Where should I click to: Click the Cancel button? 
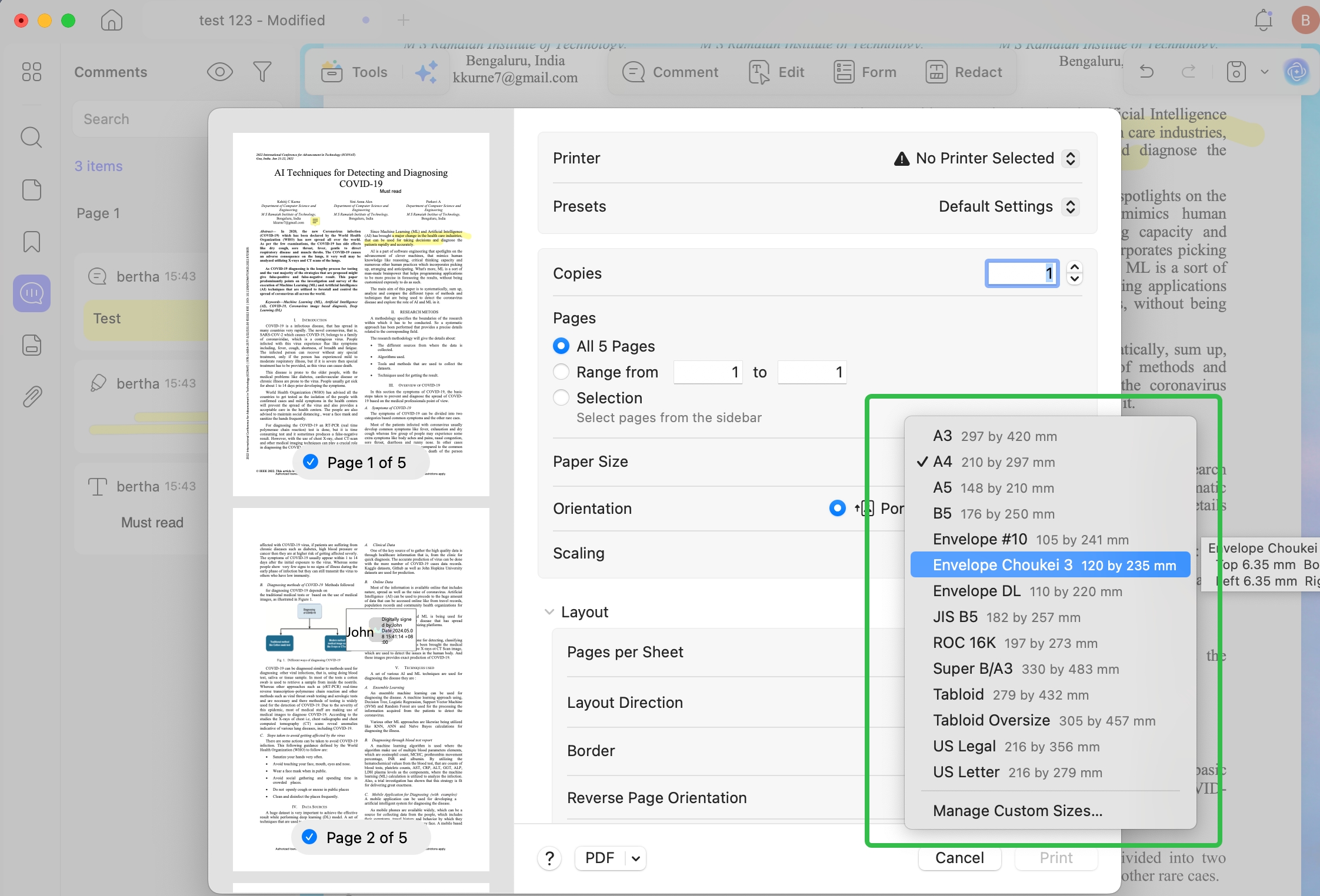(959, 858)
